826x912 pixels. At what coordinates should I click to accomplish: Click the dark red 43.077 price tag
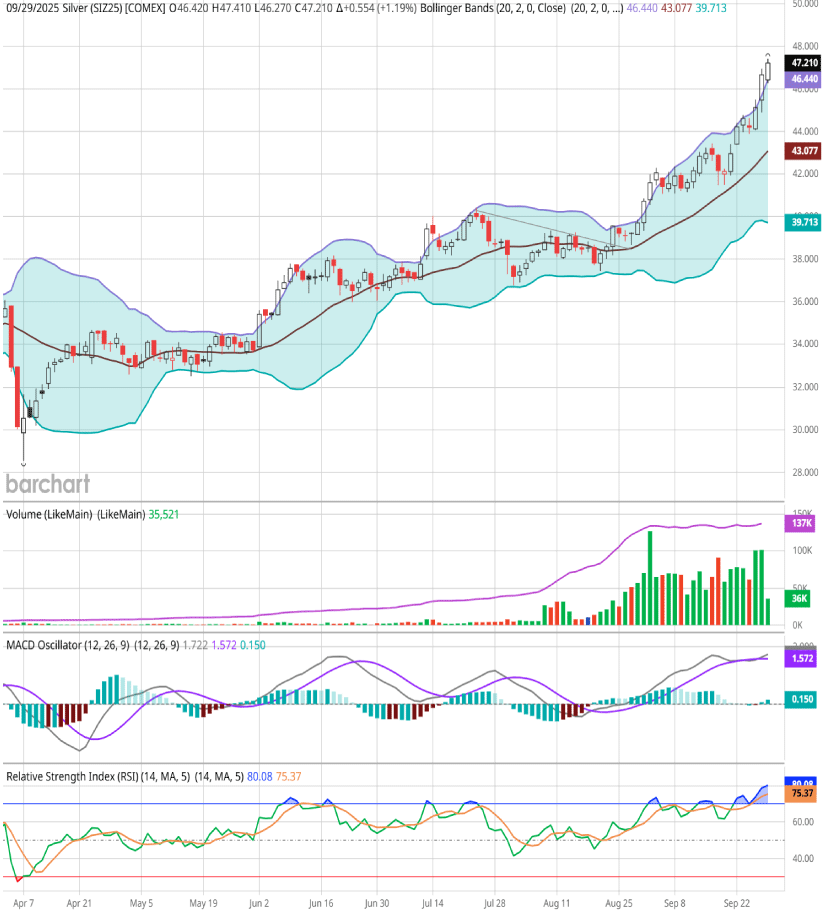click(x=805, y=151)
